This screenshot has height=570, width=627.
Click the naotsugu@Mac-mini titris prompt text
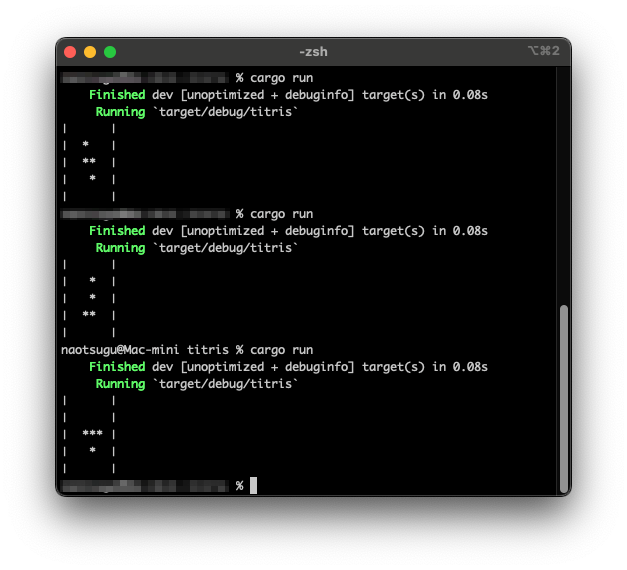[x=146, y=350]
